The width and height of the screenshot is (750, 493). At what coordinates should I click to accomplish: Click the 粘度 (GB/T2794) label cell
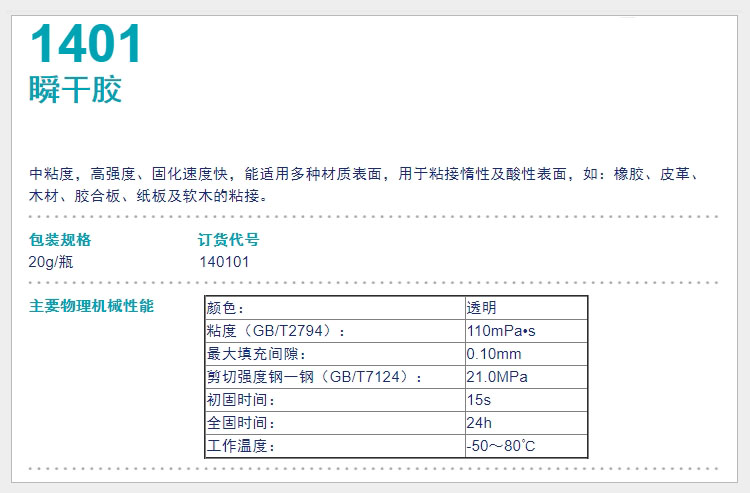coord(277,331)
